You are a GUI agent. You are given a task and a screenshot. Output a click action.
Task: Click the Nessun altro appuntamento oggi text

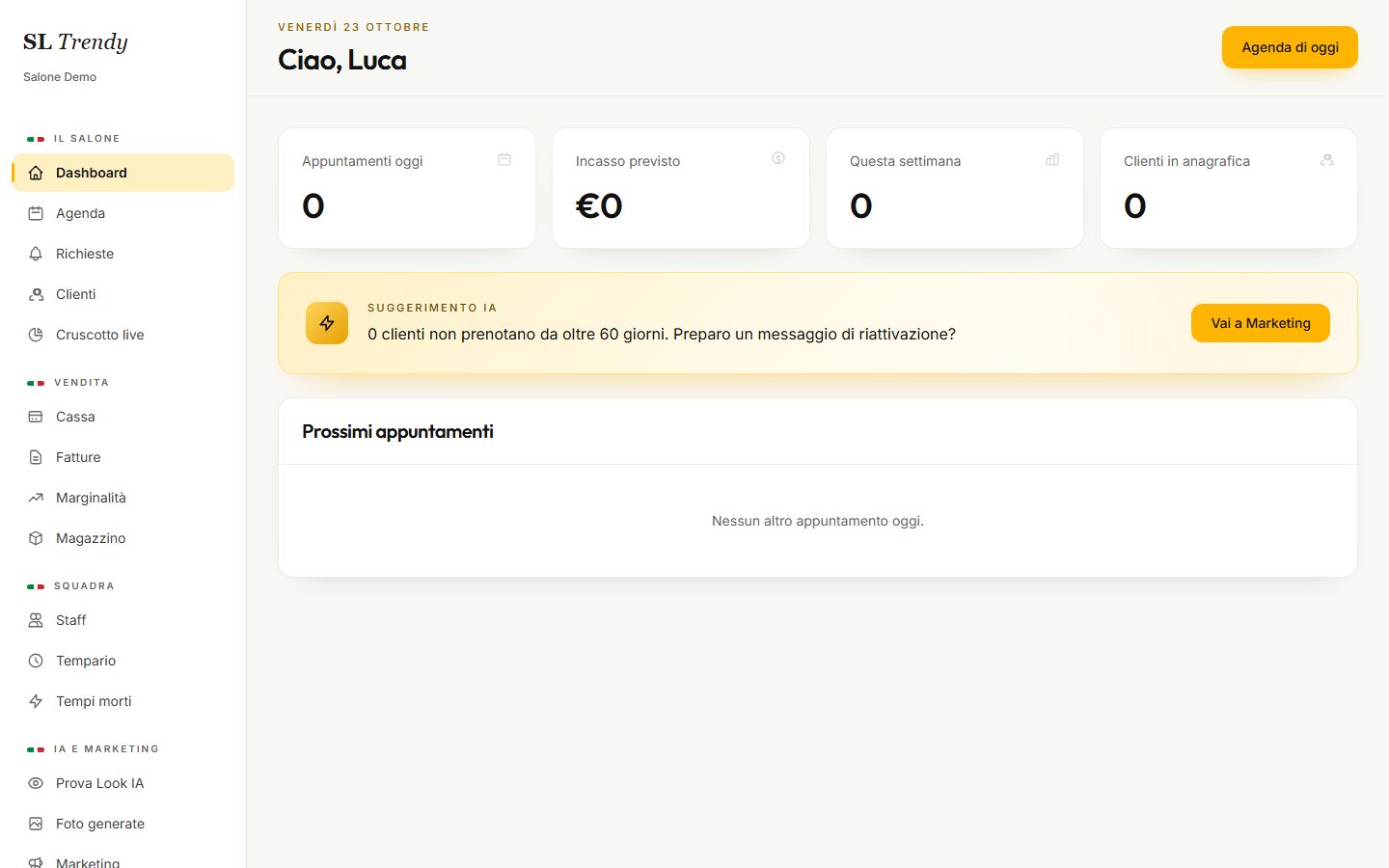click(x=818, y=521)
